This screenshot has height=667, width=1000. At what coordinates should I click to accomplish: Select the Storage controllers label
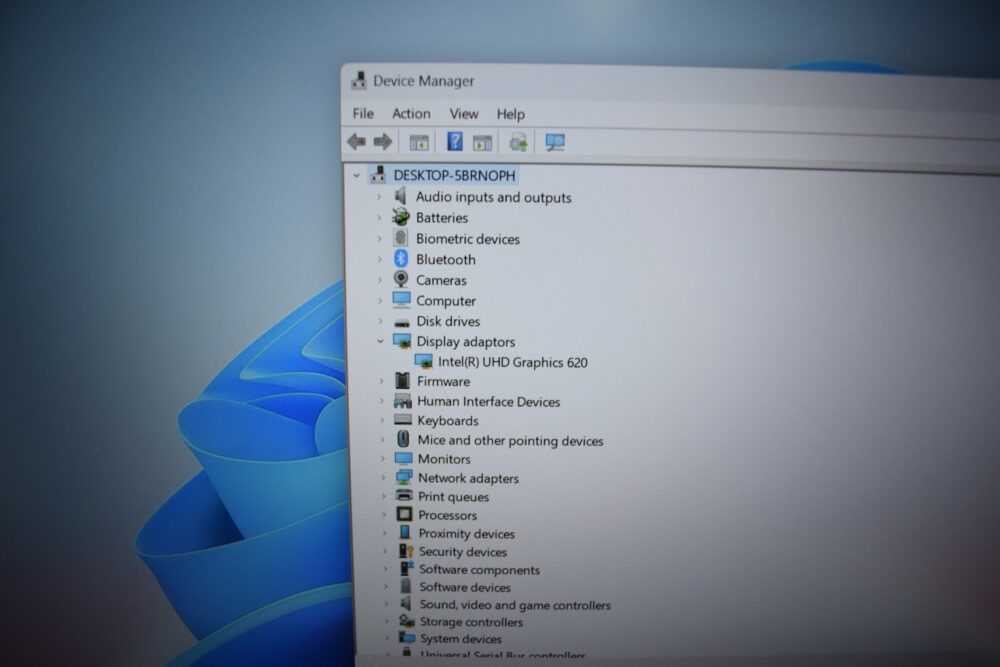[x=471, y=622]
